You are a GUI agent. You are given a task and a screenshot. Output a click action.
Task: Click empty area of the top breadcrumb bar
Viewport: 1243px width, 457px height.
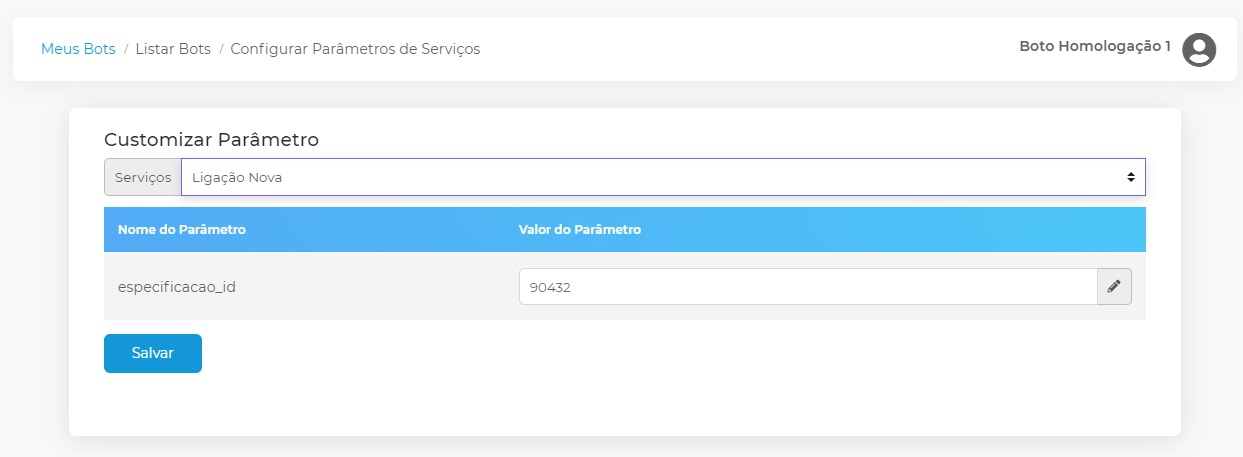[x=750, y=48]
